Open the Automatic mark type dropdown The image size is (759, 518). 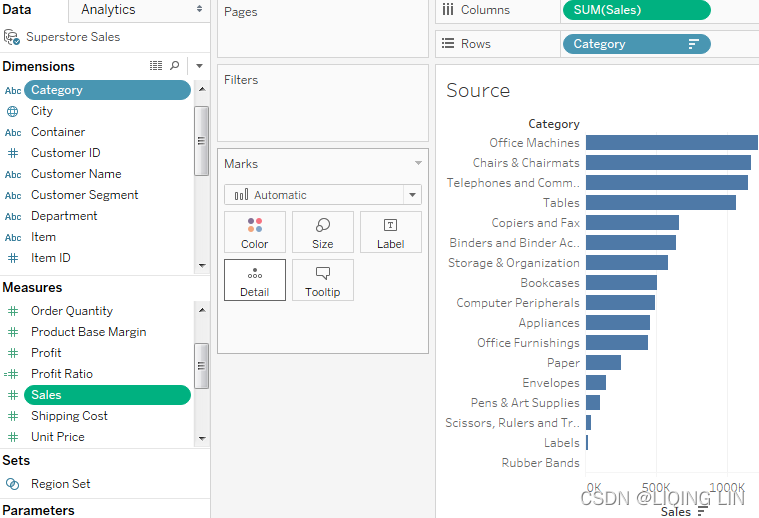(x=412, y=195)
